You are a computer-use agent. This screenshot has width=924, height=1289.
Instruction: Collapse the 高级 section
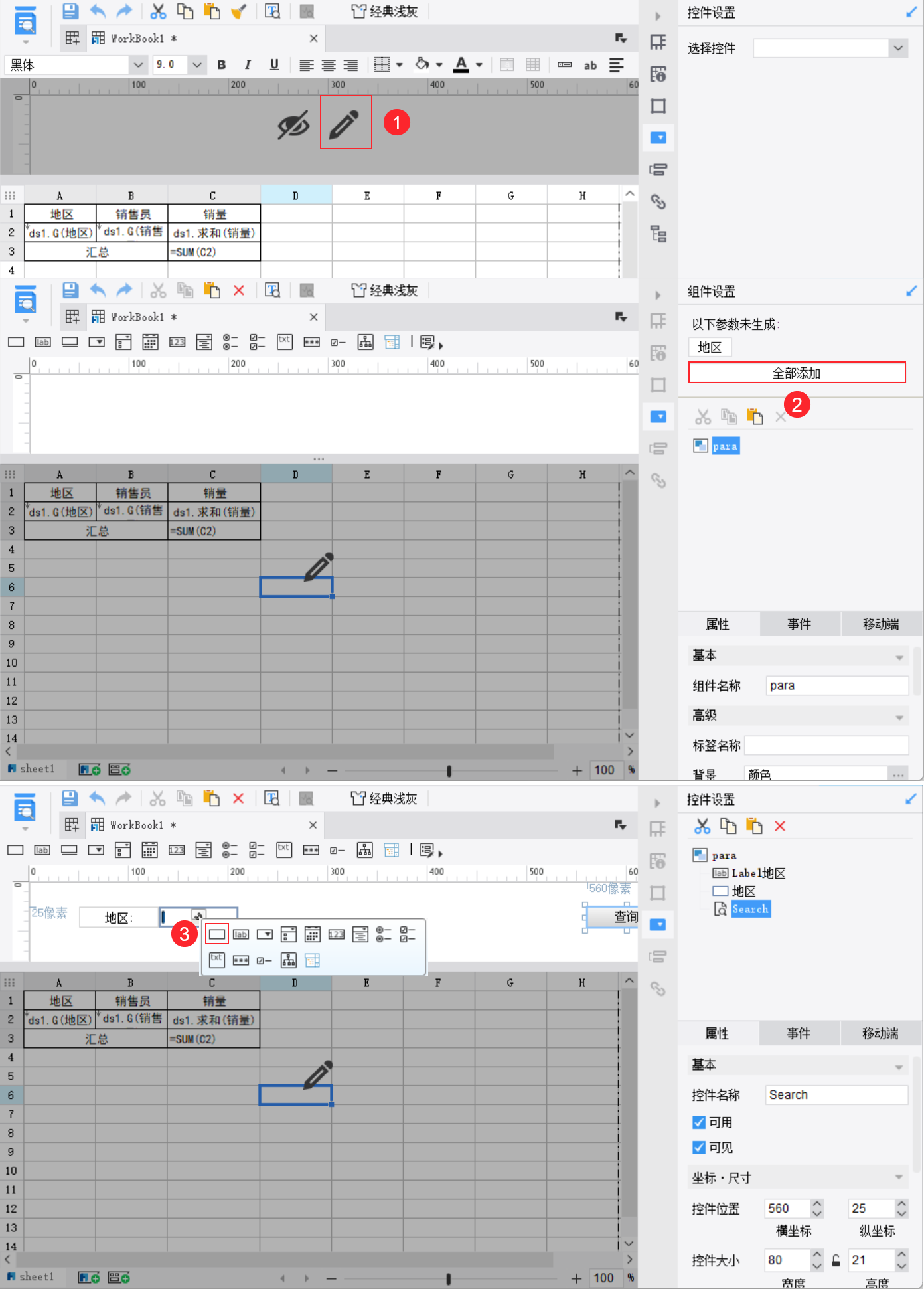point(900,716)
